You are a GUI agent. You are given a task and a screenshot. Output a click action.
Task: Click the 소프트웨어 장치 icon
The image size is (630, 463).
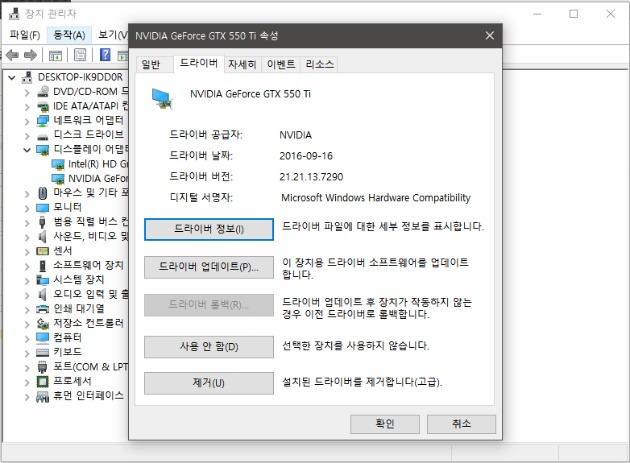coord(42,266)
